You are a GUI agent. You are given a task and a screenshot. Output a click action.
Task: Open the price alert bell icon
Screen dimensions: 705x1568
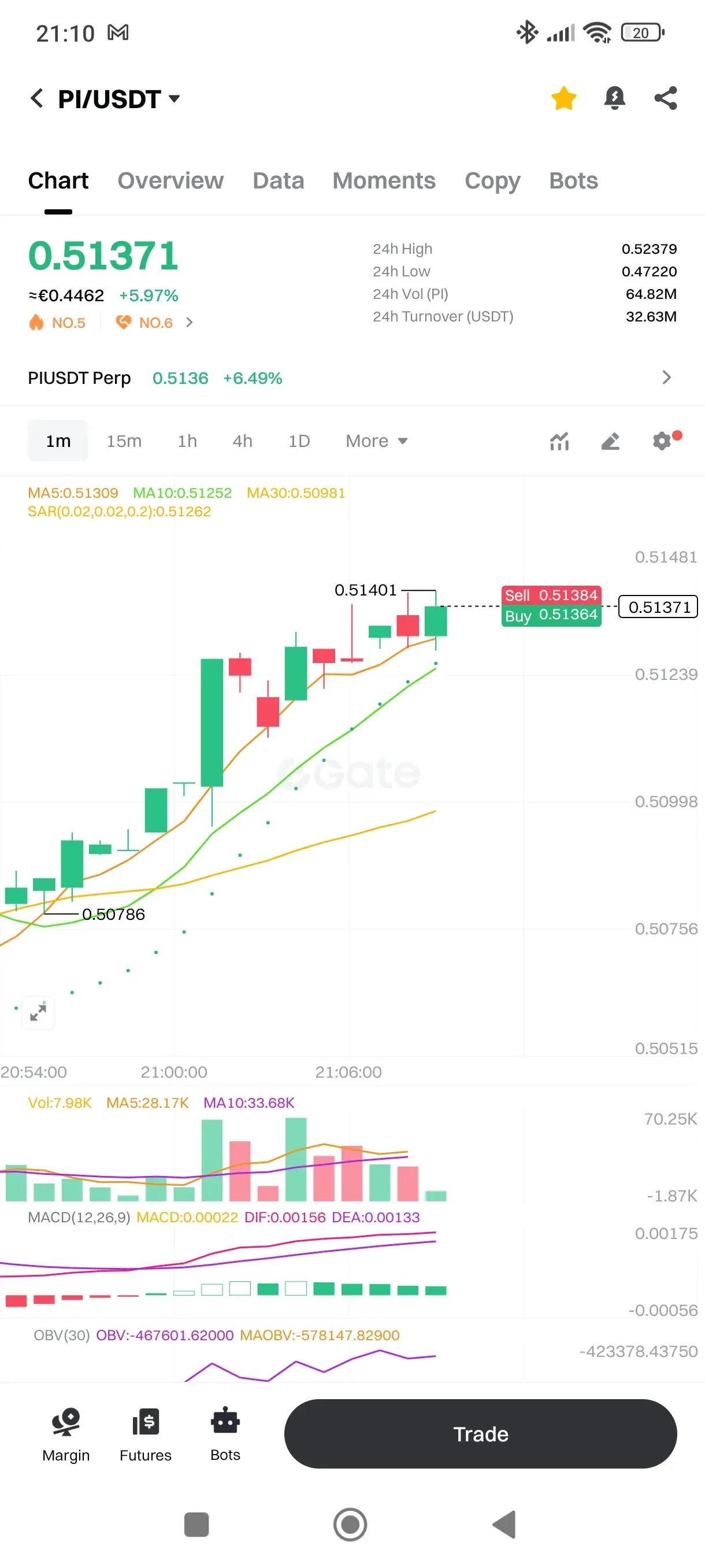click(x=614, y=98)
